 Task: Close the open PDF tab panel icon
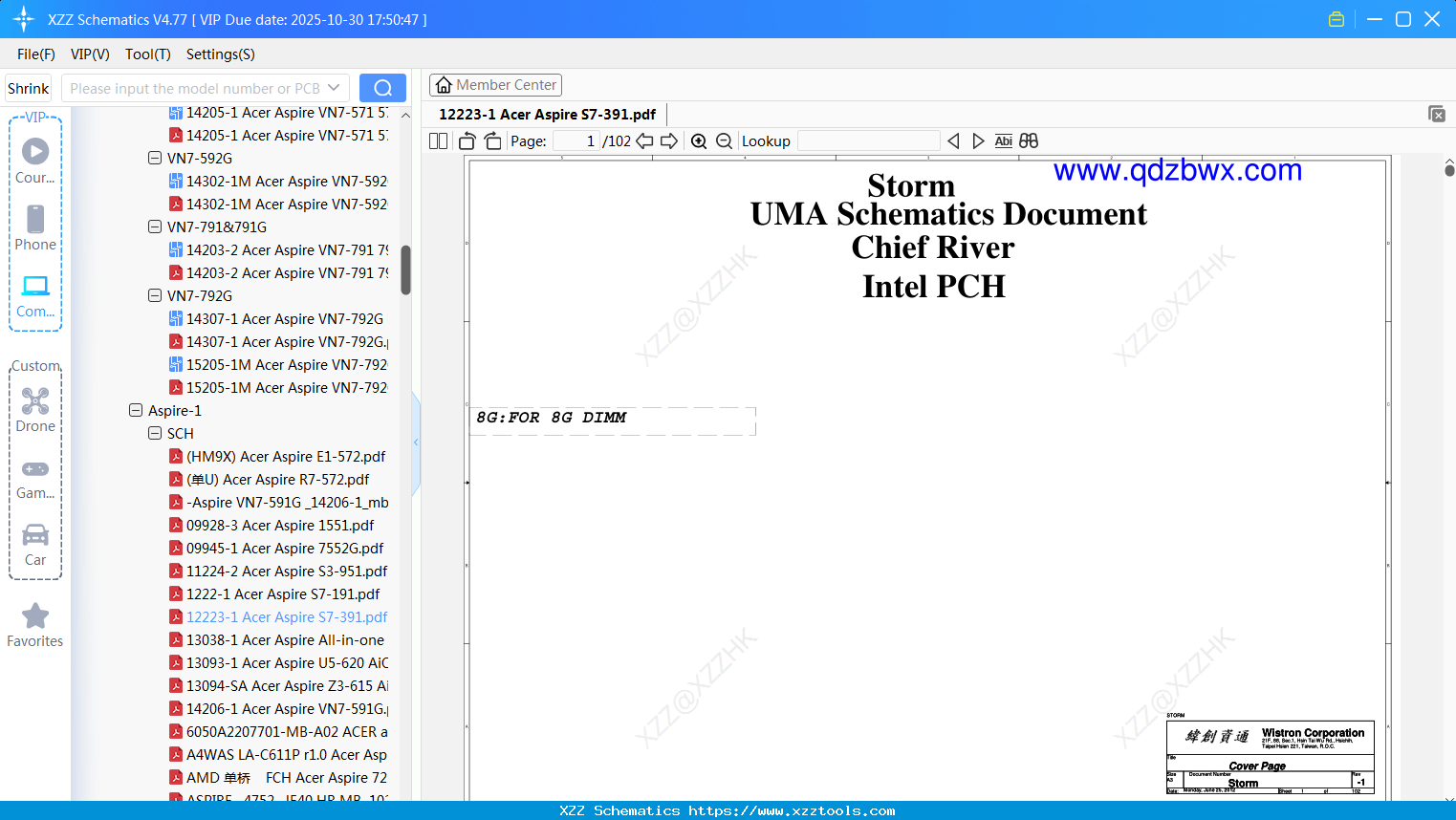pos(1437,114)
